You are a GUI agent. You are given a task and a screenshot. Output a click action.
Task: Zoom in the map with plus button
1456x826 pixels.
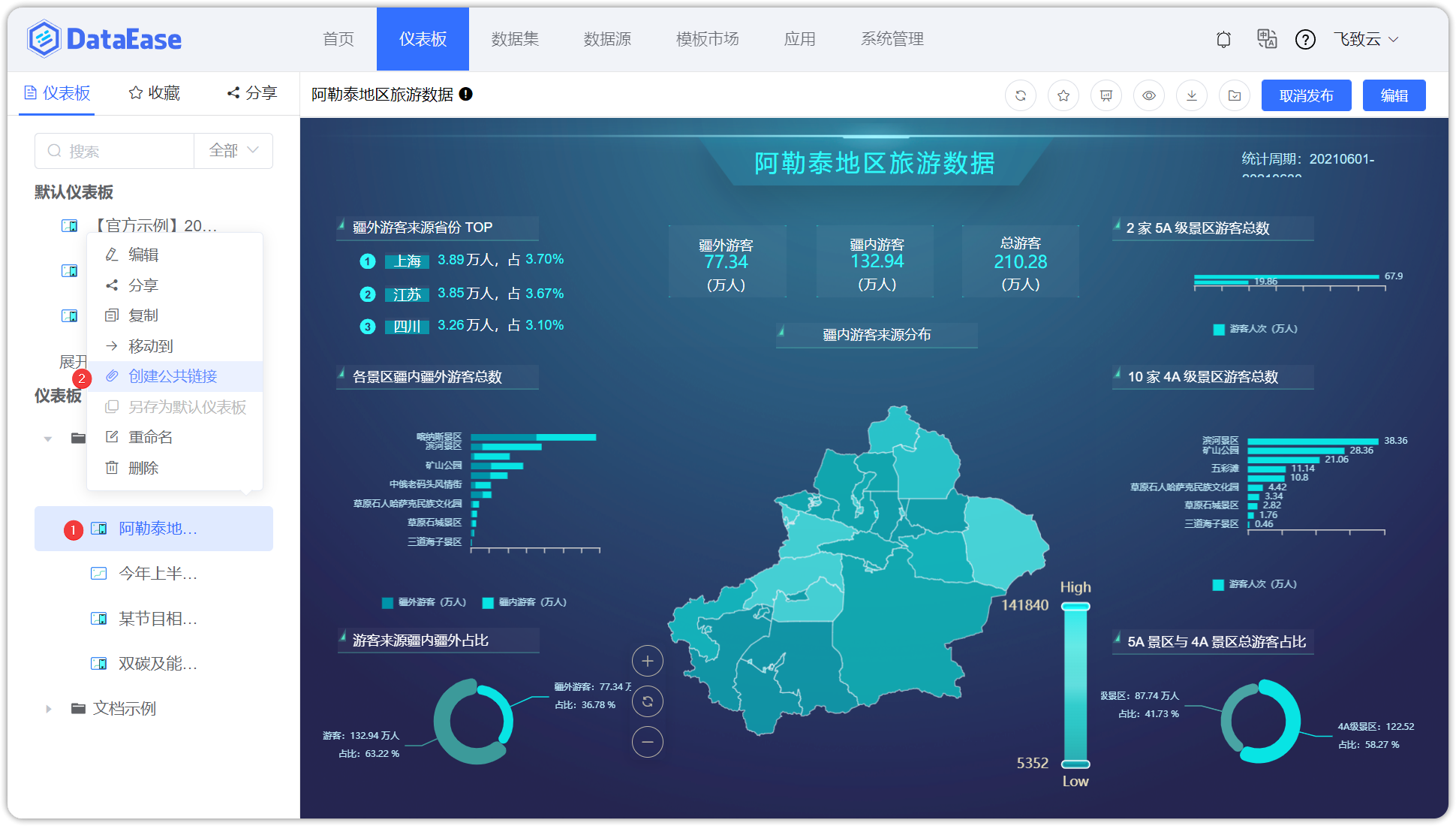tap(647, 661)
